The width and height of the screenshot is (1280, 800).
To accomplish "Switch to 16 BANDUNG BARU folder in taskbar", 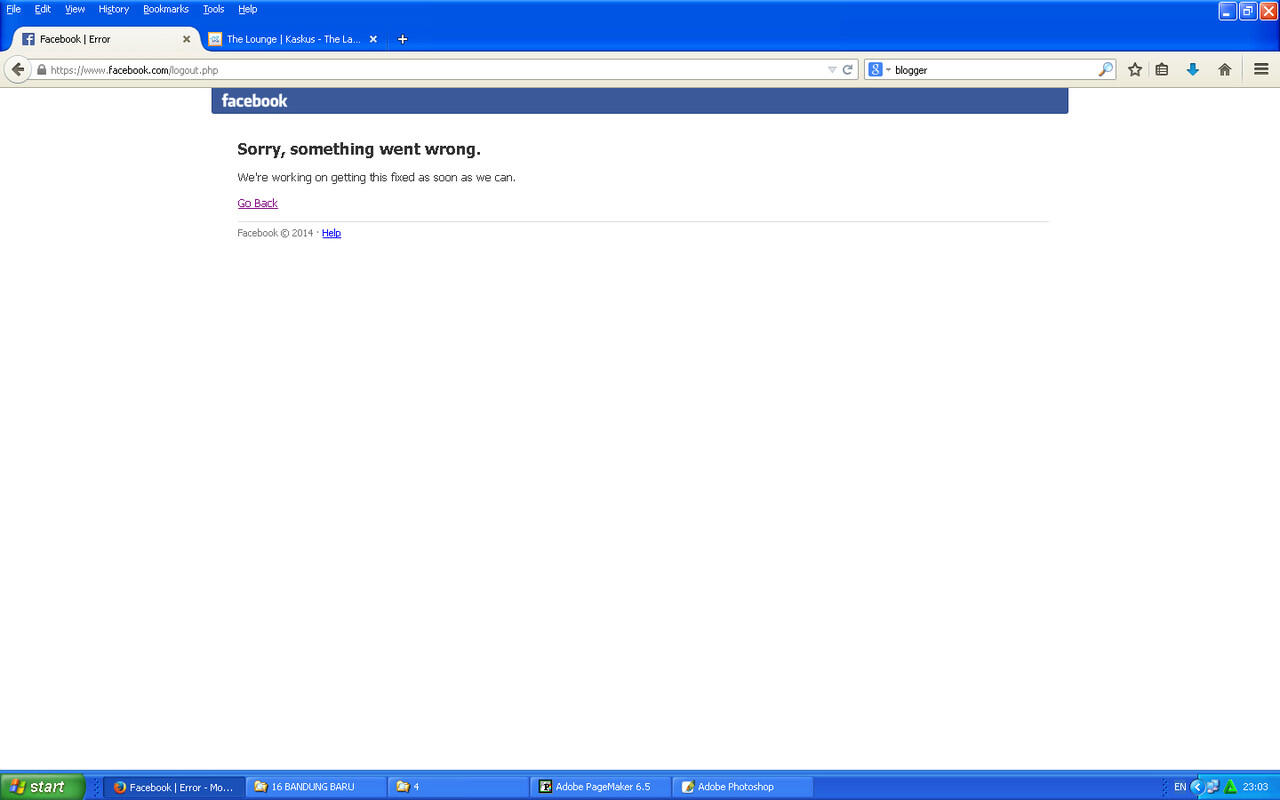I will pos(316,787).
